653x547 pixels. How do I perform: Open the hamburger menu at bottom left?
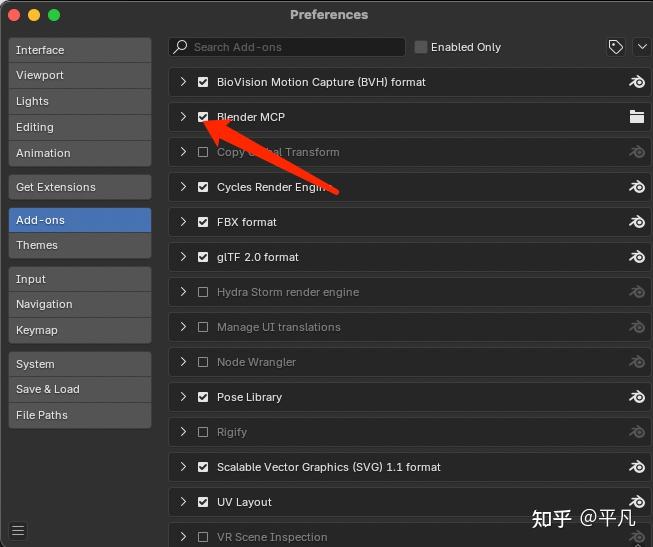click(18, 530)
